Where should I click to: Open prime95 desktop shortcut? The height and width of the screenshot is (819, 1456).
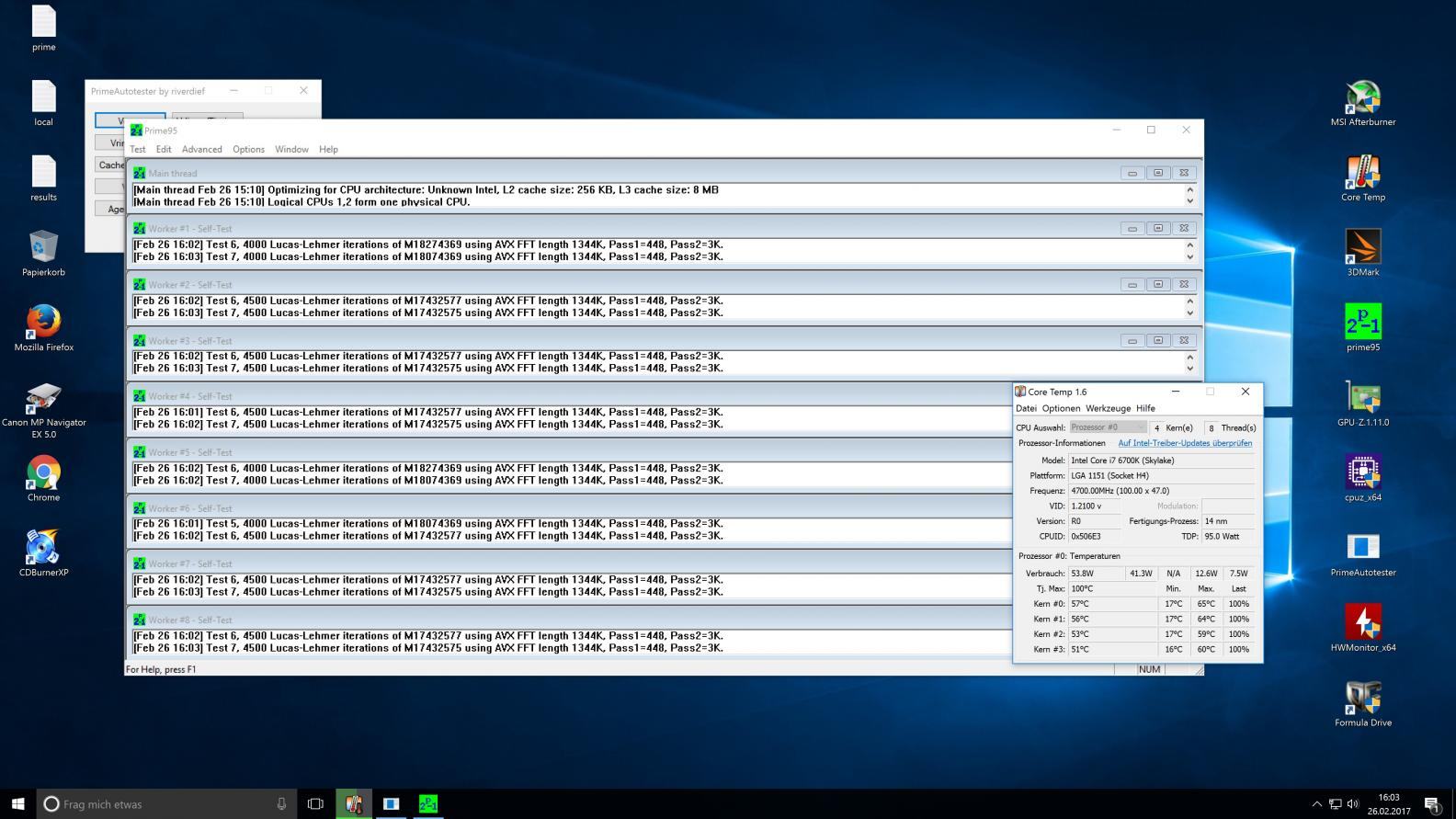(x=1363, y=328)
